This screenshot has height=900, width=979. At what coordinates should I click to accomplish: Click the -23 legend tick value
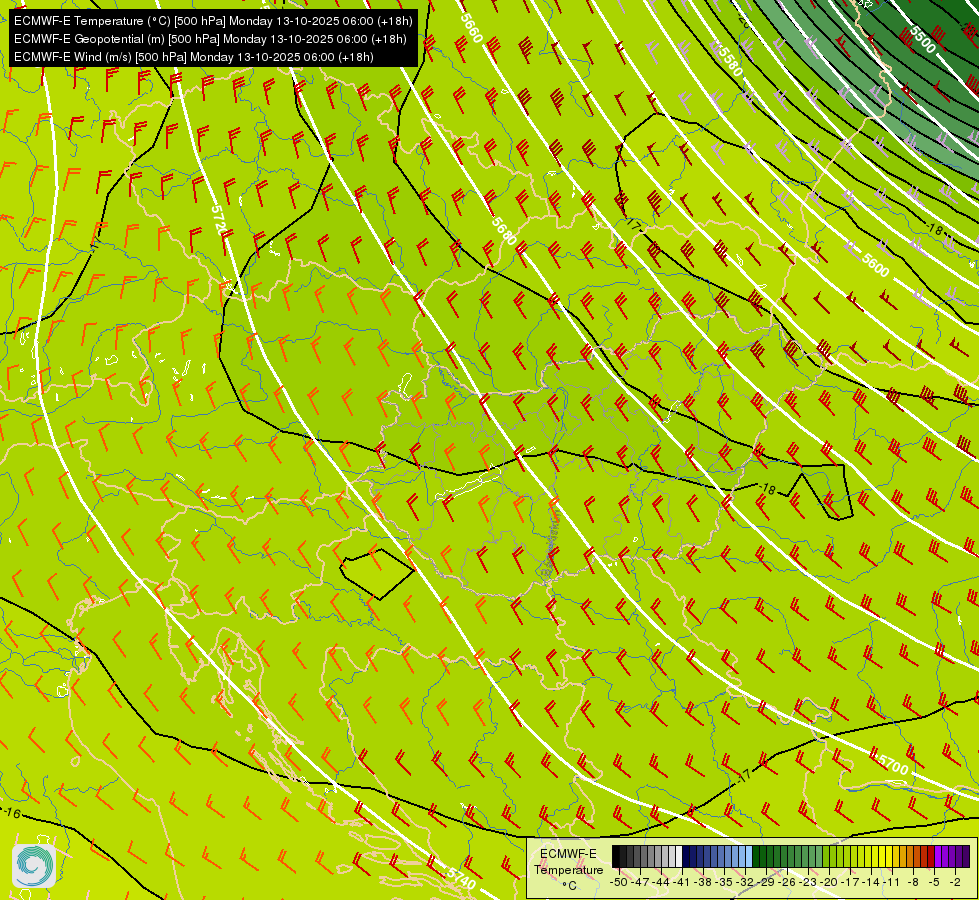click(x=808, y=882)
